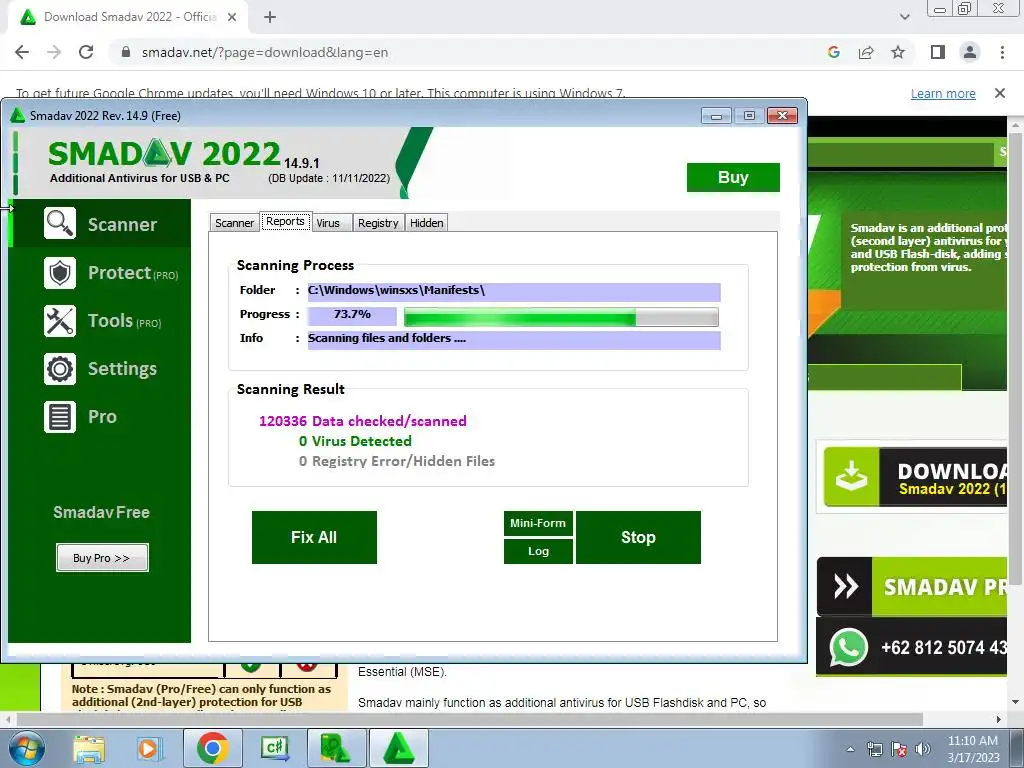
Task: Click the green search app taskbar icon
Action: click(x=336, y=748)
